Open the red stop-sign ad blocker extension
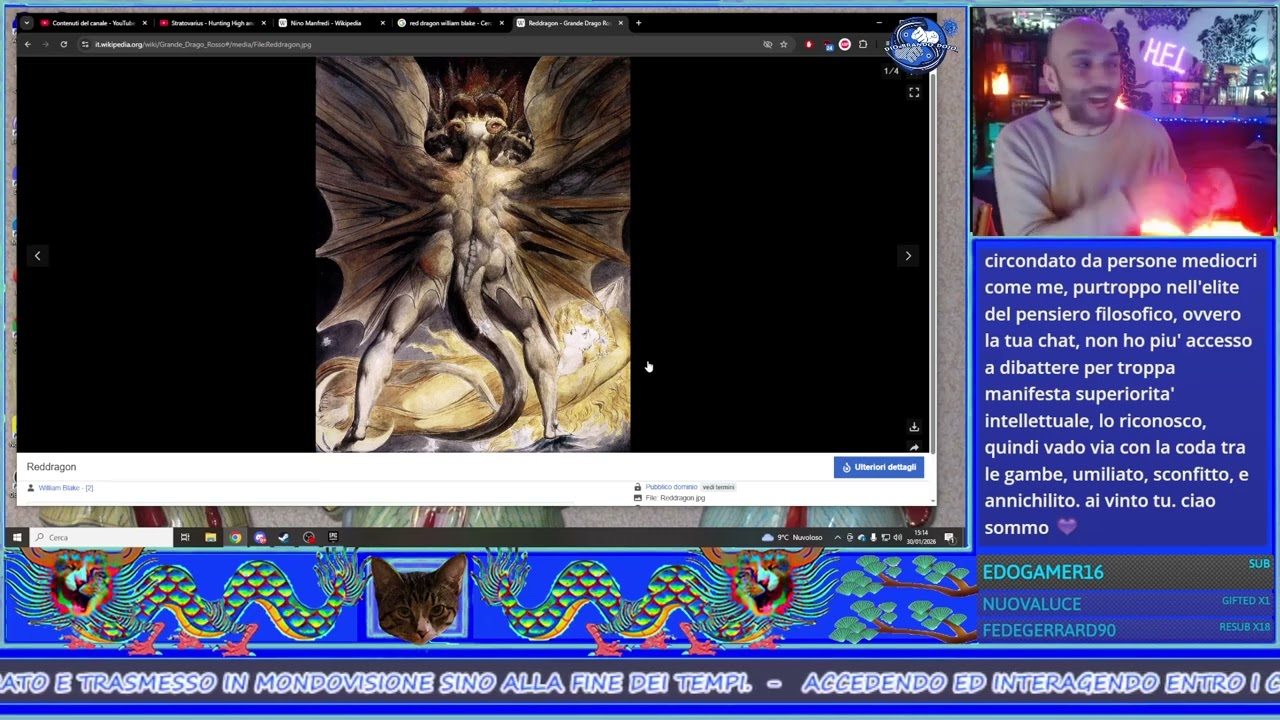 click(845, 44)
